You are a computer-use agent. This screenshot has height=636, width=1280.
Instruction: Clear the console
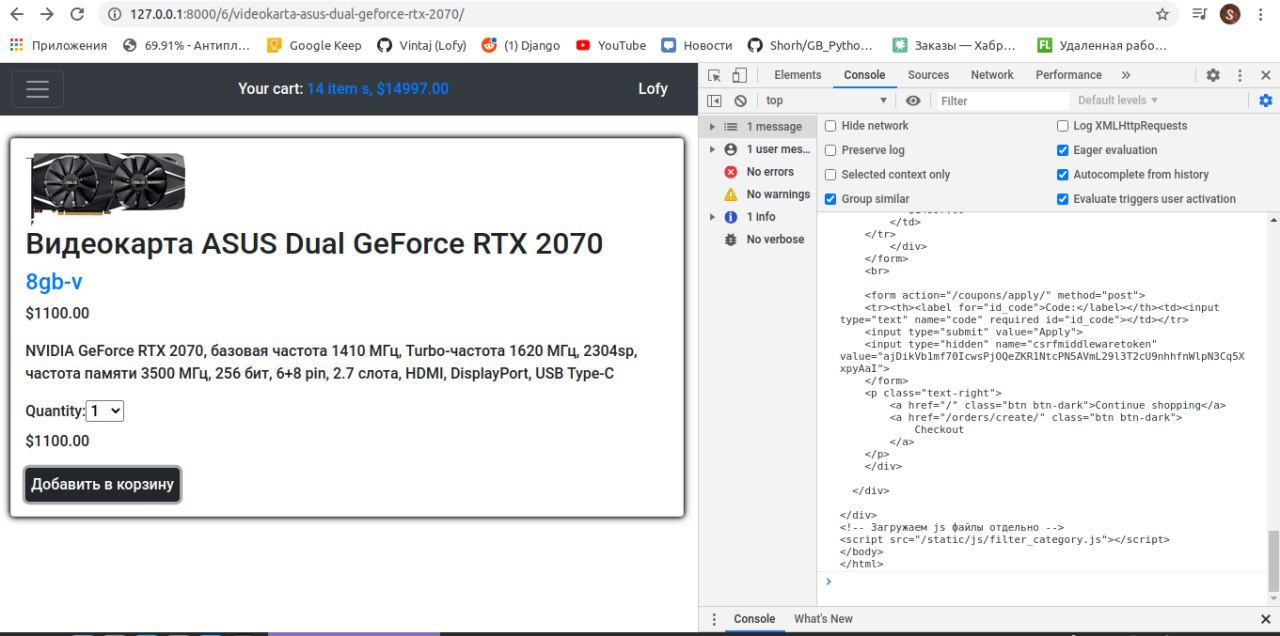tap(740, 101)
